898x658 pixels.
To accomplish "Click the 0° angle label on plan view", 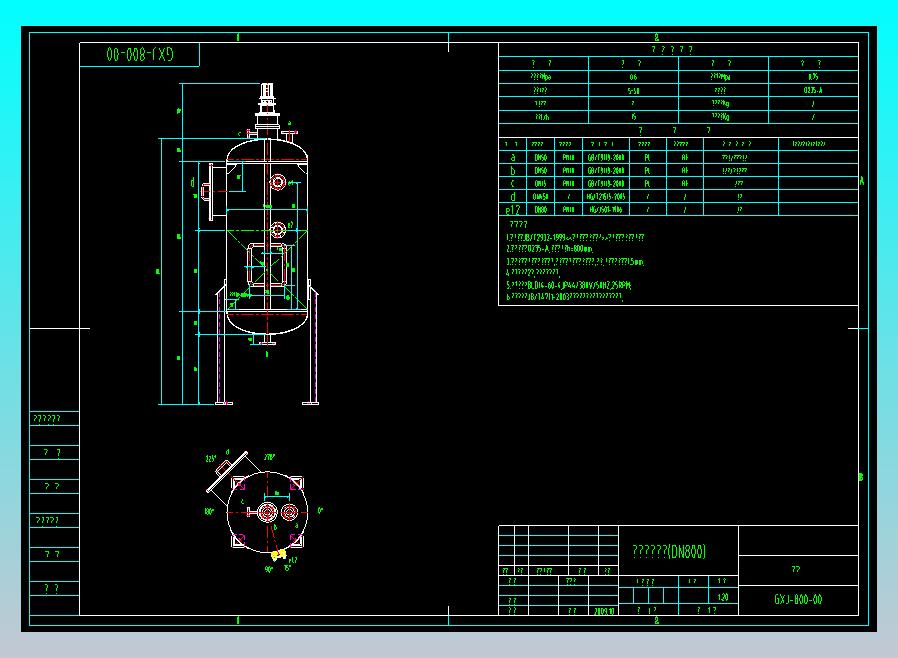I will coord(320,510).
